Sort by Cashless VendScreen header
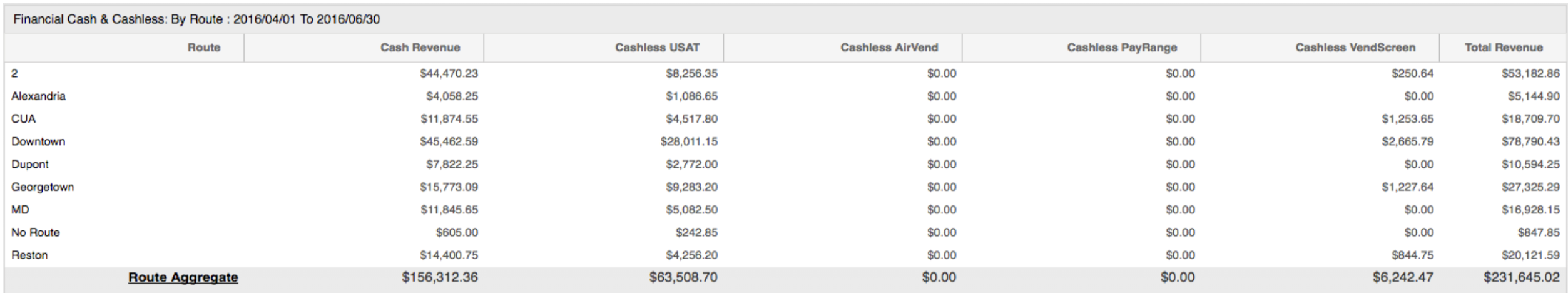The height and width of the screenshot is (293, 1568). point(1355,48)
